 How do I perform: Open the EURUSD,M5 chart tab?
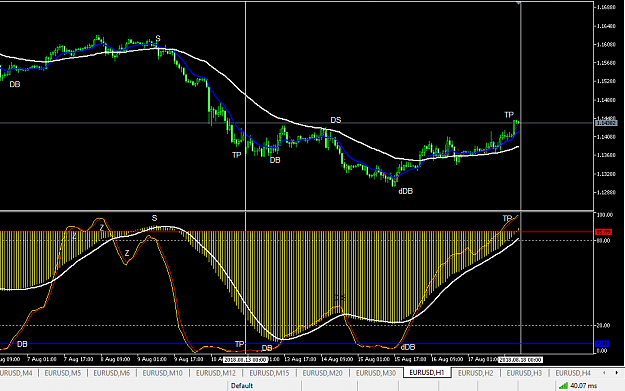pos(63,373)
